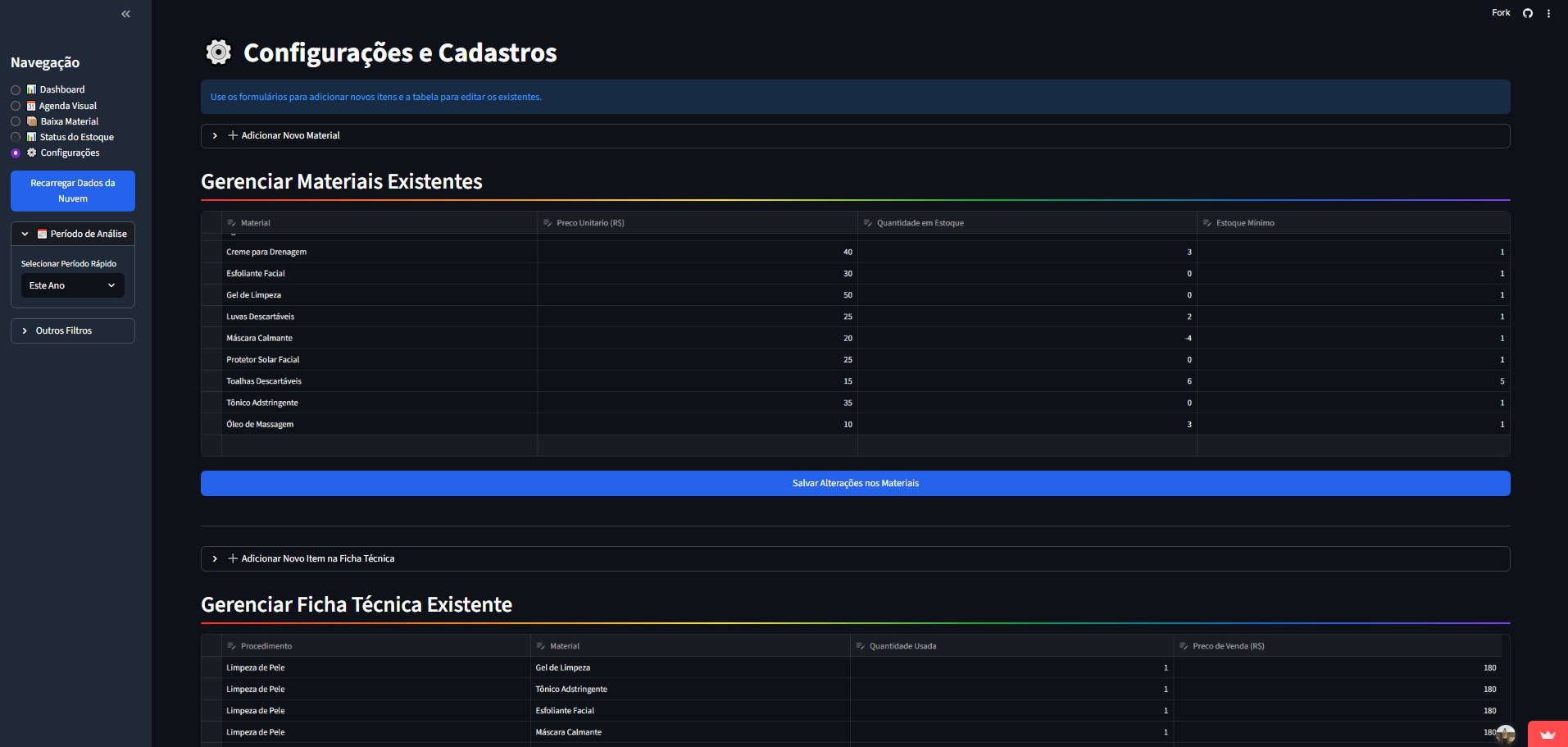Switch to Baixa Material page

pos(16,121)
